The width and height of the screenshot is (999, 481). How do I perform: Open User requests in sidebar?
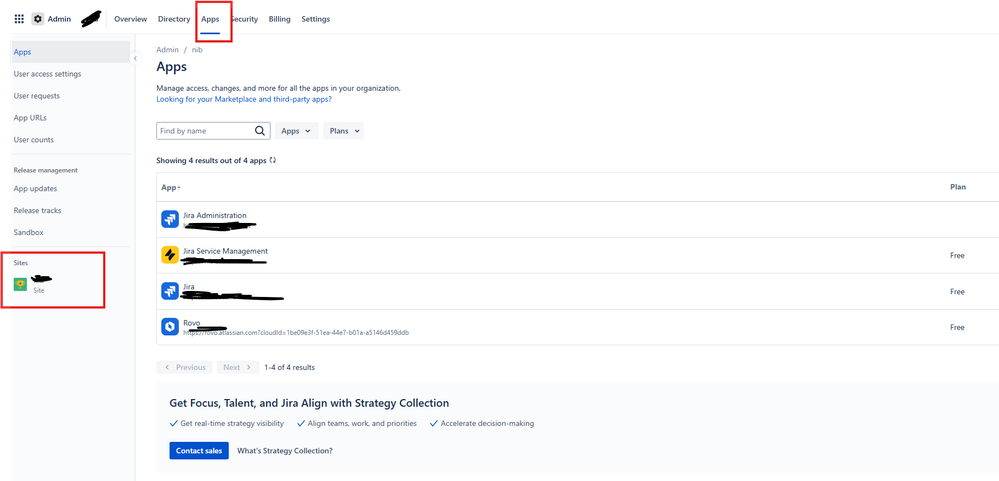coord(37,96)
